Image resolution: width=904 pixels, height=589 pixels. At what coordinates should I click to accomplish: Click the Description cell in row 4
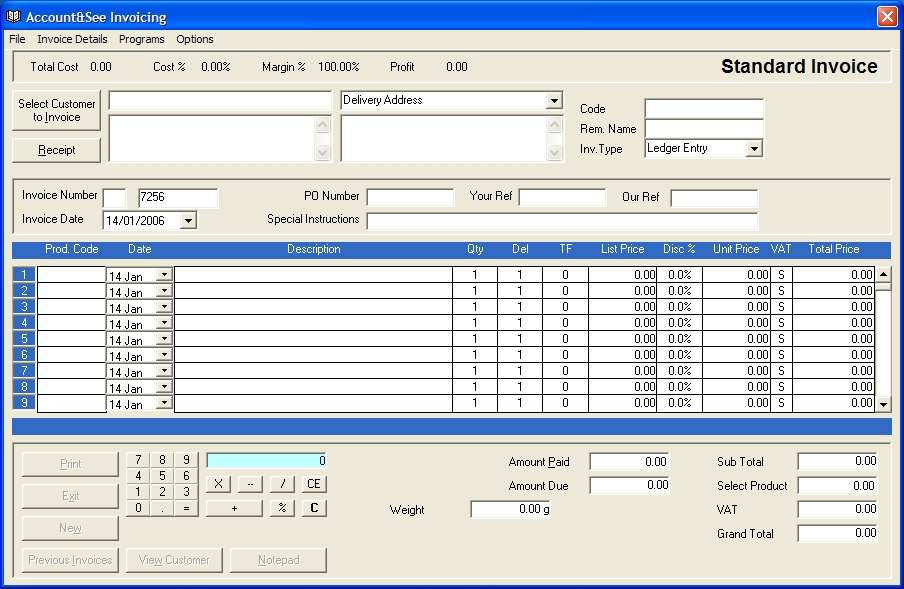click(313, 323)
